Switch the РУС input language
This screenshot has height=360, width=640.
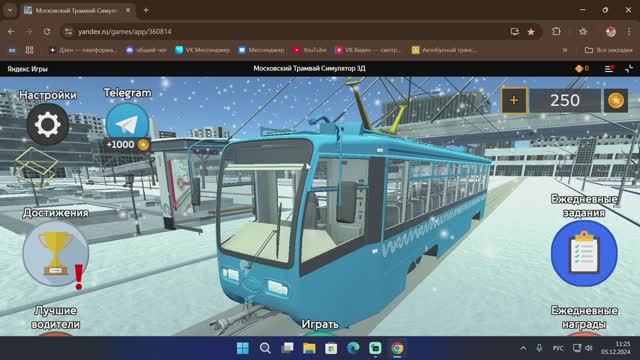point(558,348)
